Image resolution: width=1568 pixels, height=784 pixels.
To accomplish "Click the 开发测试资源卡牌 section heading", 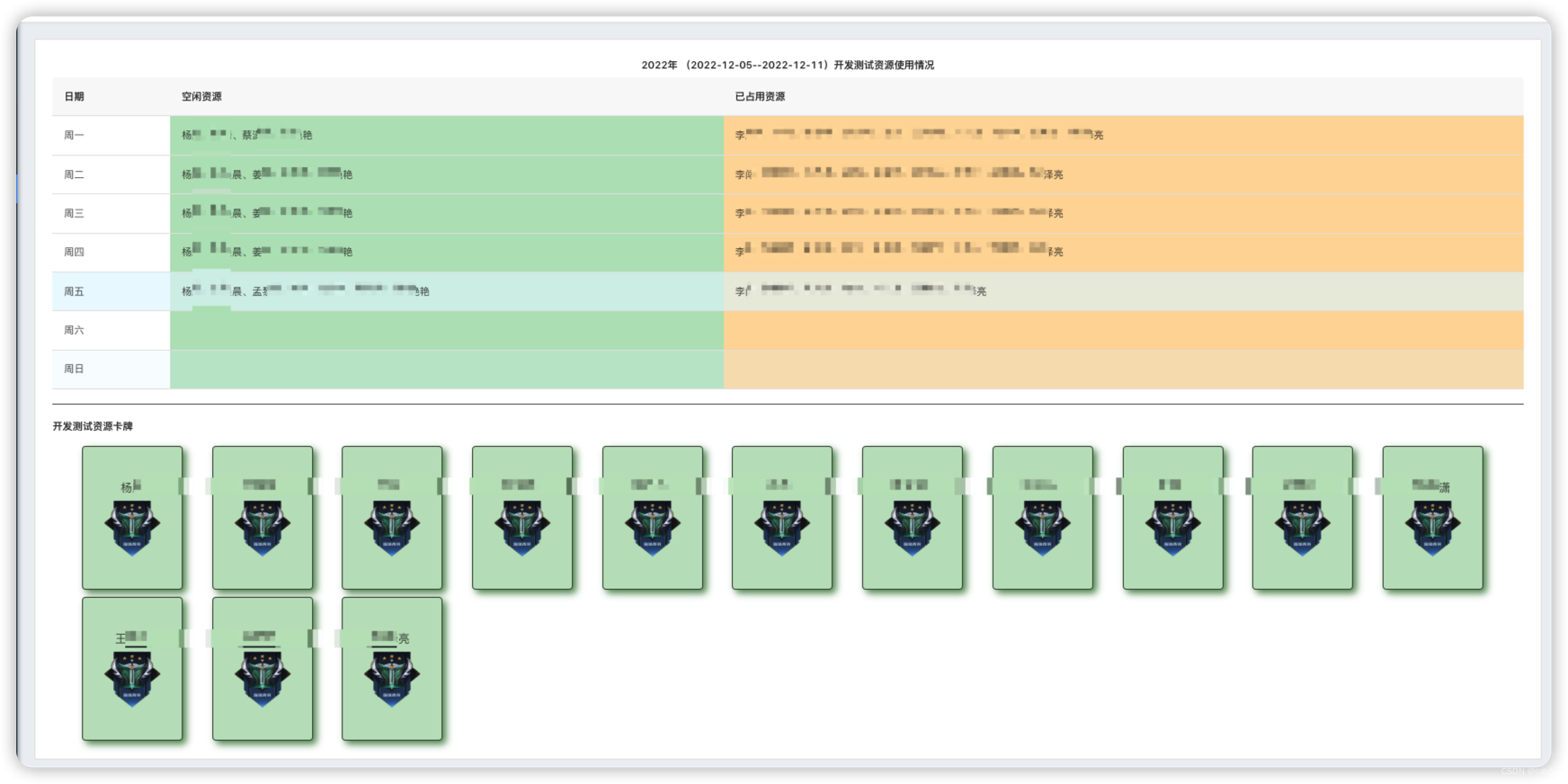I will [93, 426].
